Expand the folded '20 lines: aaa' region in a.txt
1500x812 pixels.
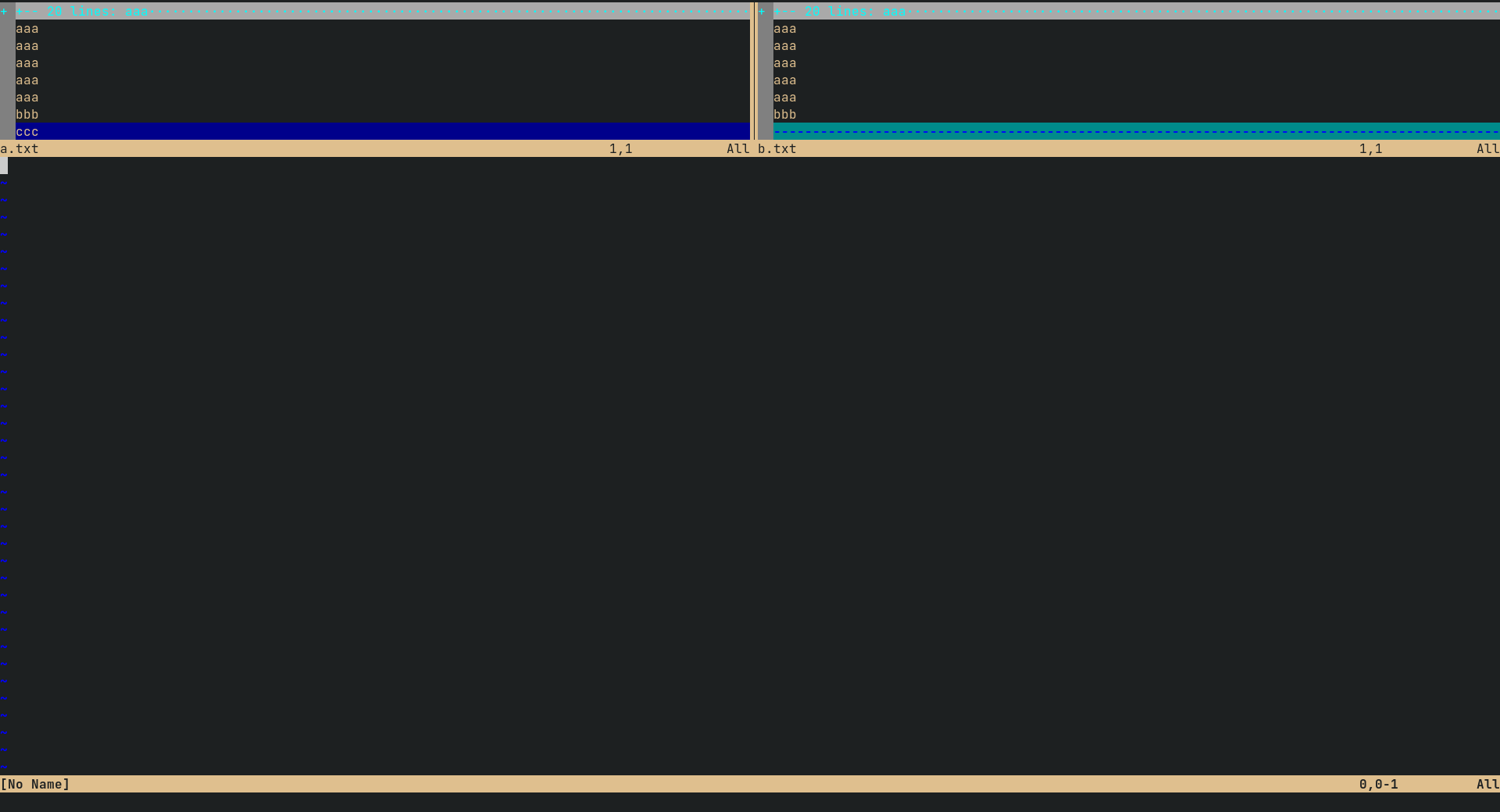click(86, 12)
